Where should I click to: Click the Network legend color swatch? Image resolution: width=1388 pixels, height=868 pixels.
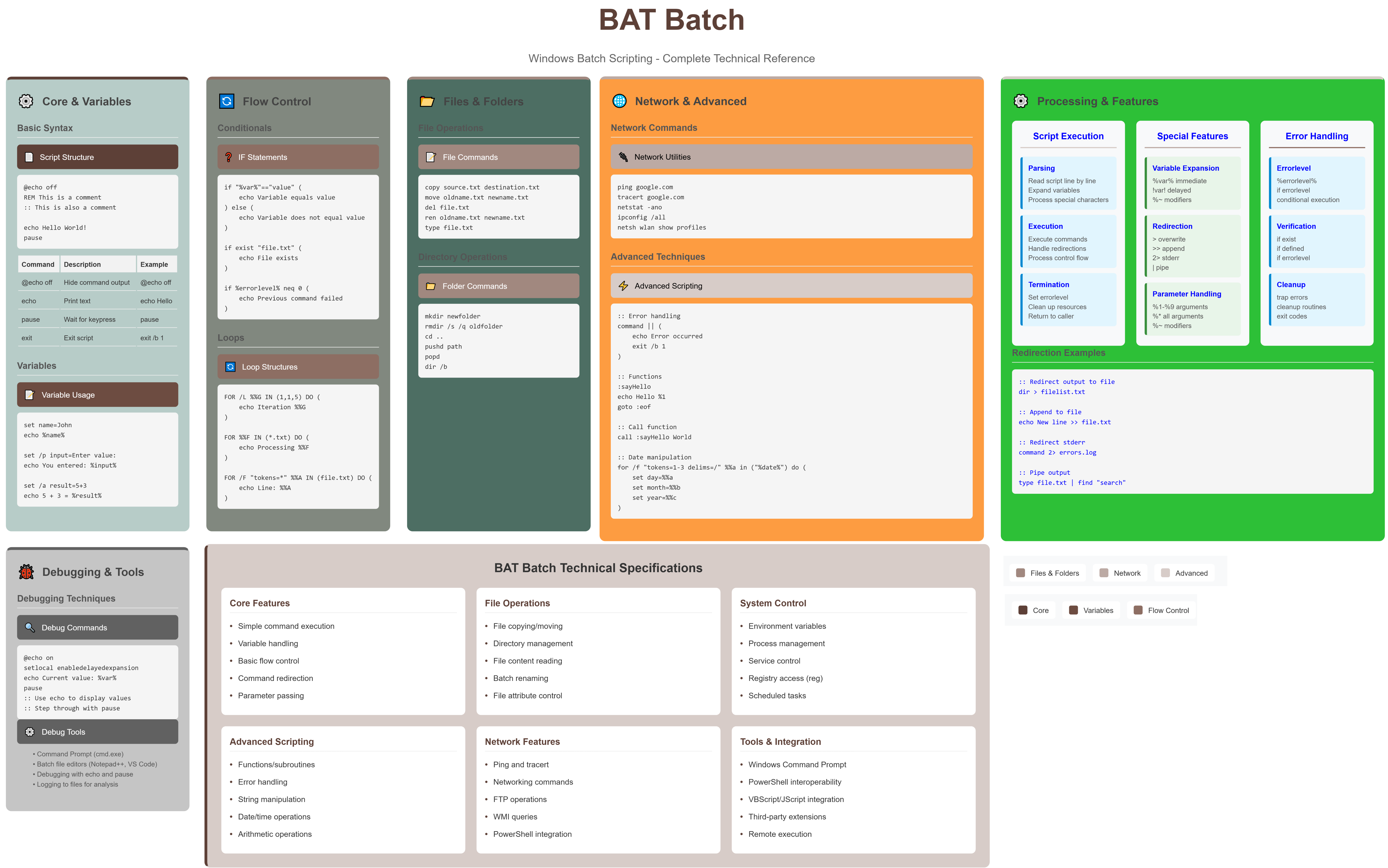[x=1104, y=573]
